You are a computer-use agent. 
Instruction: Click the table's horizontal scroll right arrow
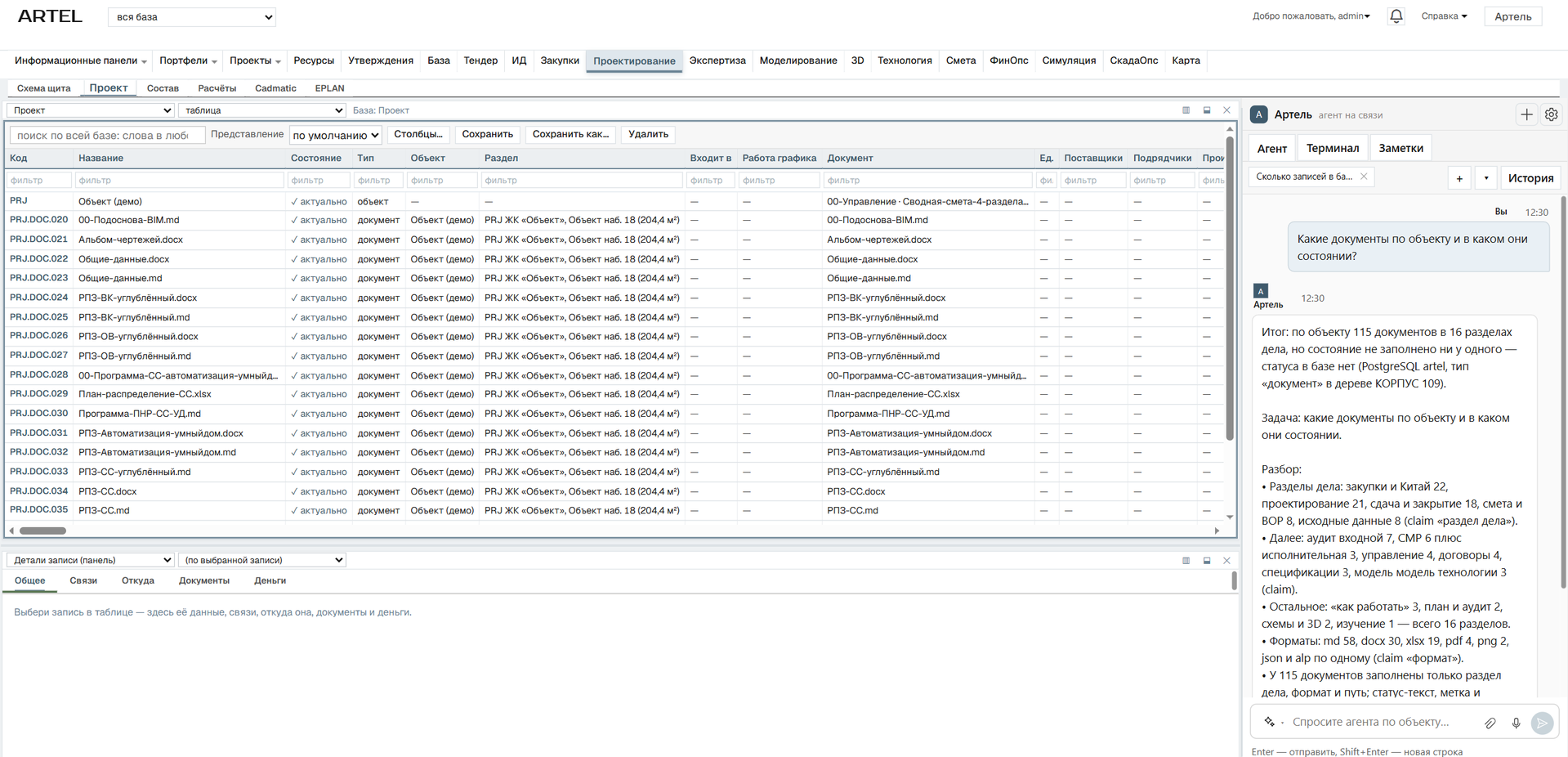[x=1217, y=531]
